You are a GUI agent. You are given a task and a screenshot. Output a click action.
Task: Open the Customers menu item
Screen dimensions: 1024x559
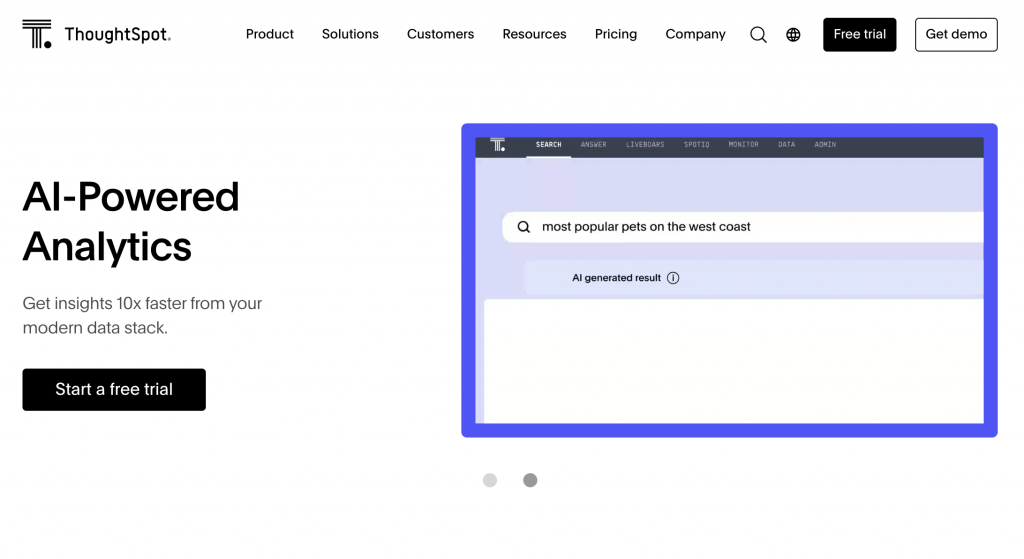point(440,34)
